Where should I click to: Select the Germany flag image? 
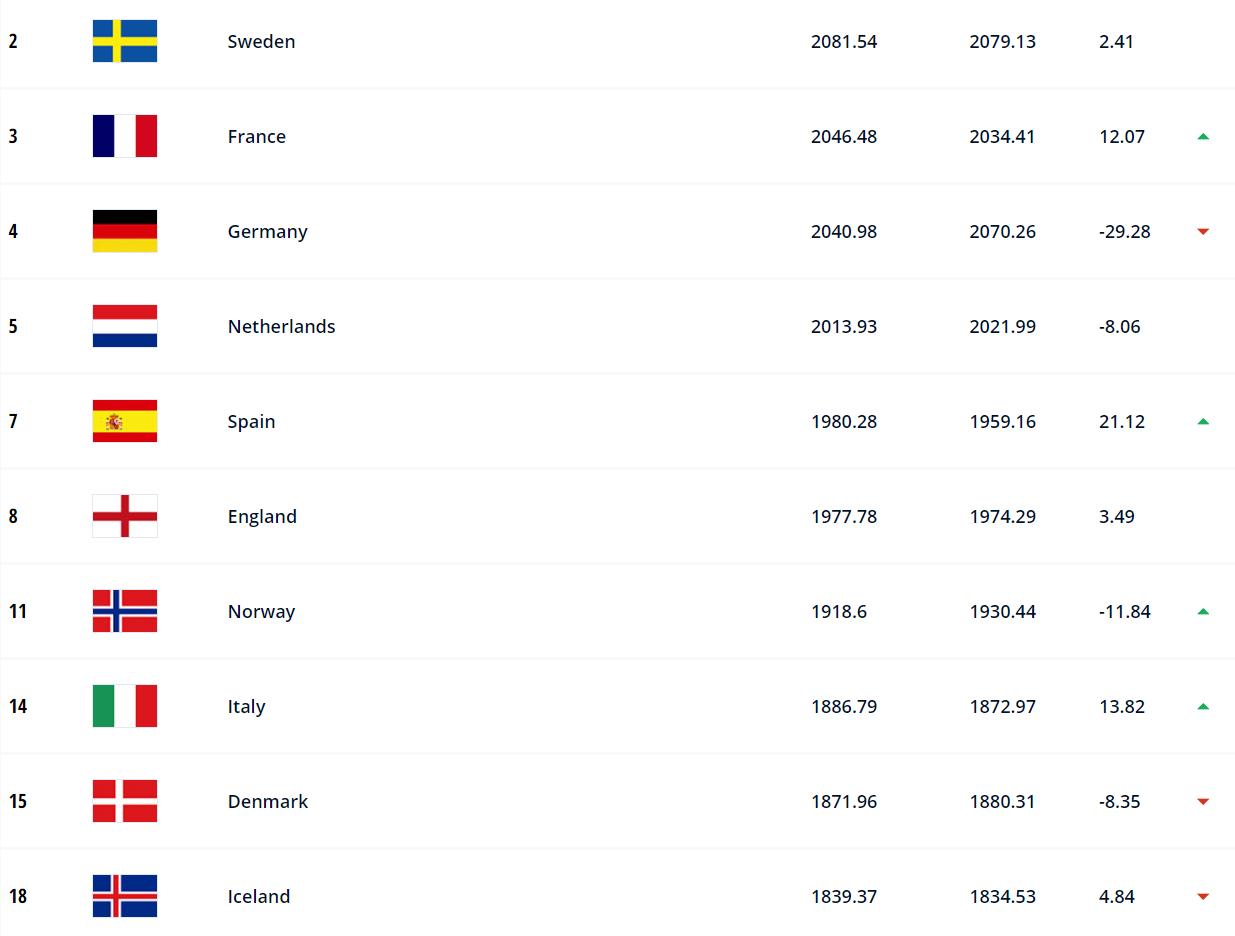pos(125,231)
